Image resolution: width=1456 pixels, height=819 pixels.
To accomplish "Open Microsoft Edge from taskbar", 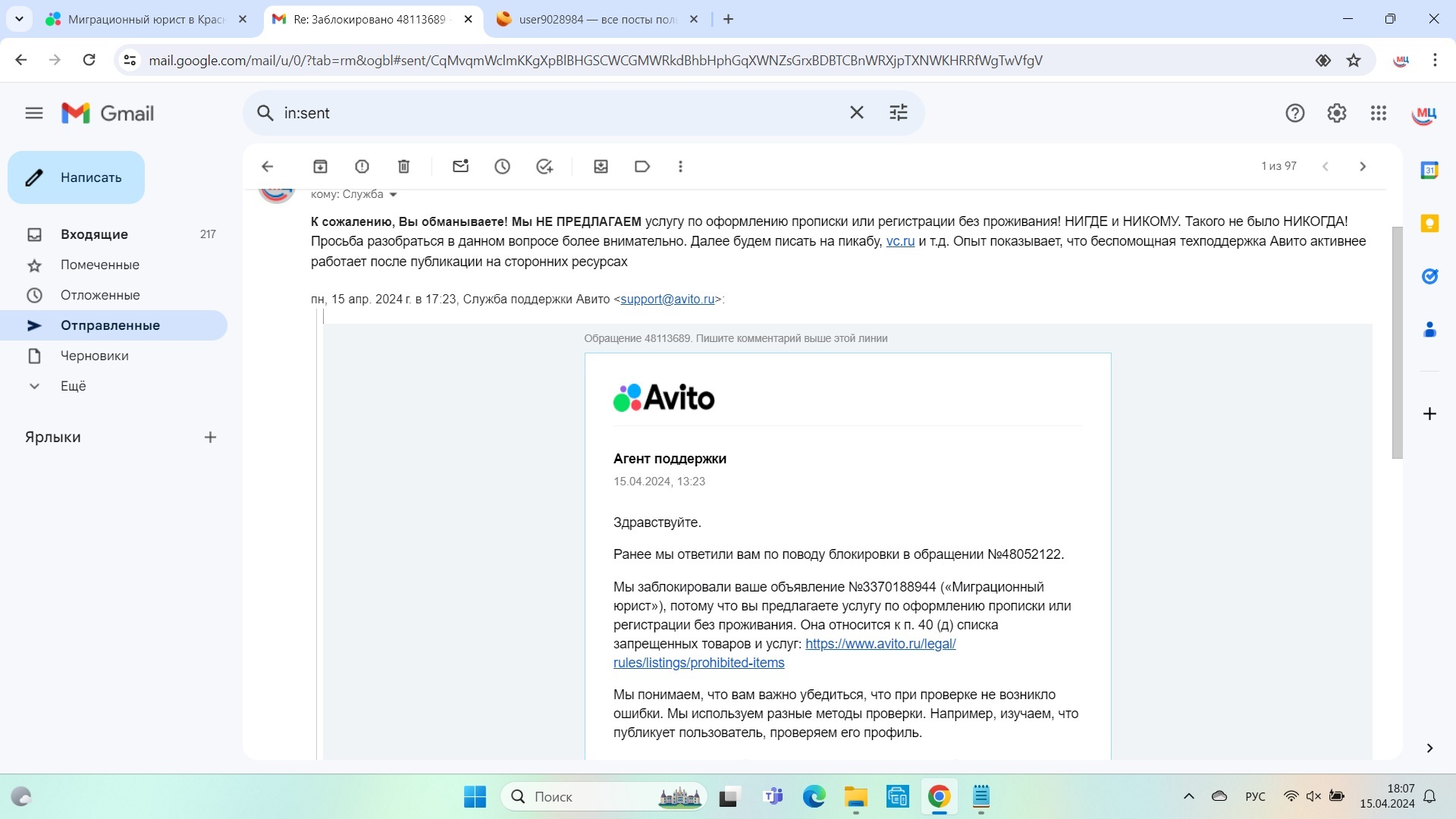I will pos(814,796).
